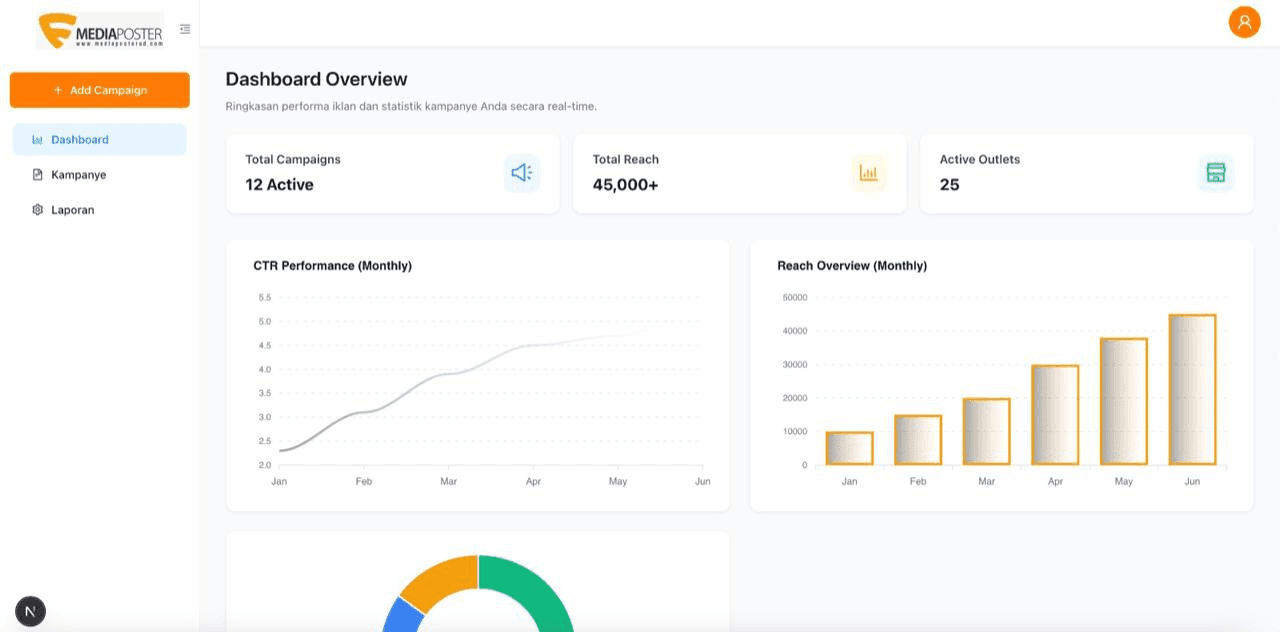Click the Jun bar in Reach Overview
Image resolution: width=1280 pixels, height=632 pixels.
click(x=1192, y=390)
